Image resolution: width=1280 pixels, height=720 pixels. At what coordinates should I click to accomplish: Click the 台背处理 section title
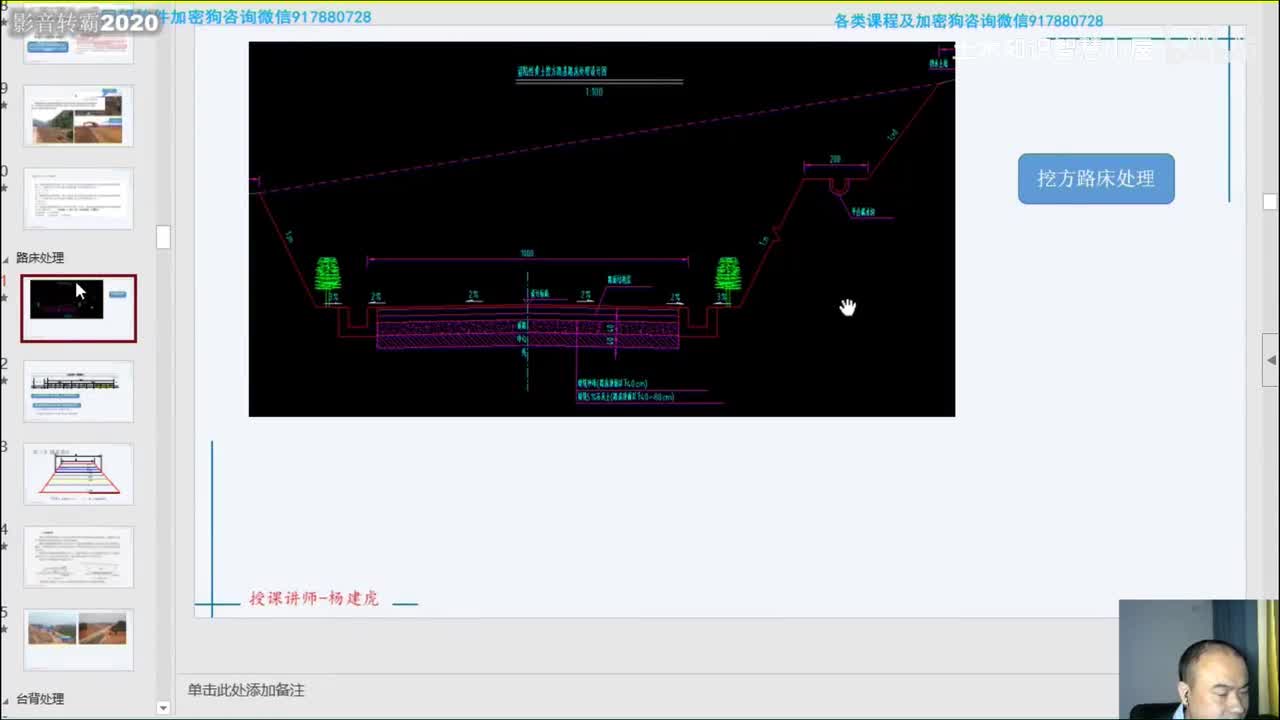pyautogui.click(x=40, y=699)
